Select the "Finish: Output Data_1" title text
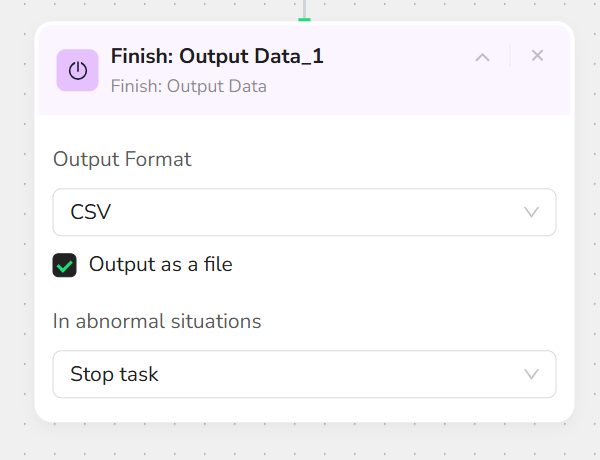Viewport: 600px width, 460px height. pyautogui.click(x=217, y=56)
